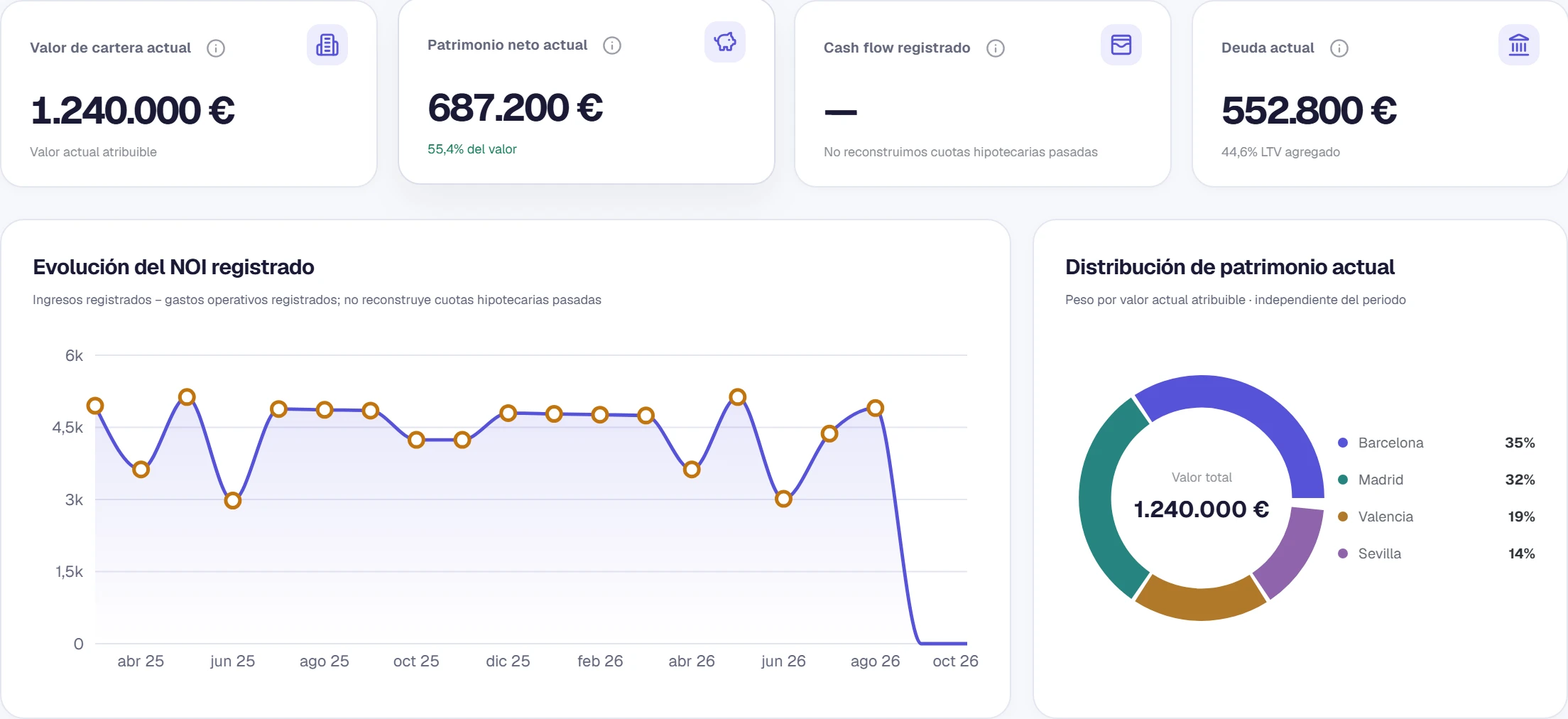Image resolution: width=1568 pixels, height=719 pixels.
Task: Click the 687.200 € net worth value
Action: (x=515, y=108)
